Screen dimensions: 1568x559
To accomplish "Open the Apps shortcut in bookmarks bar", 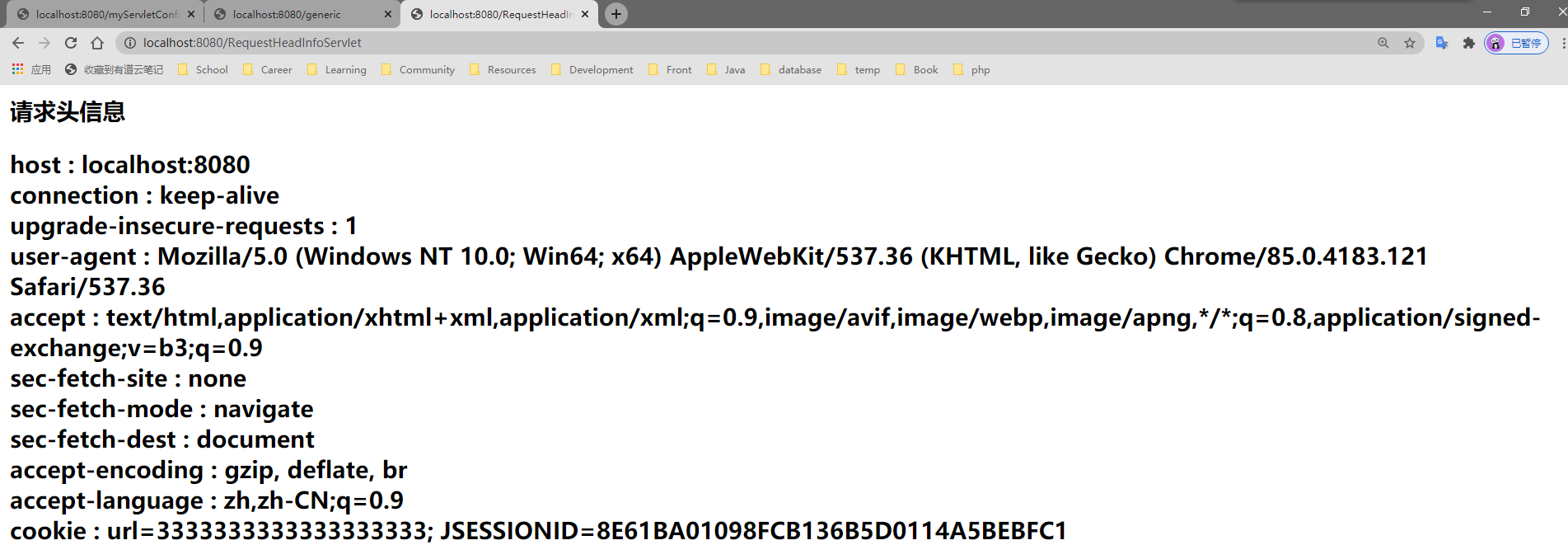I will click(x=31, y=70).
